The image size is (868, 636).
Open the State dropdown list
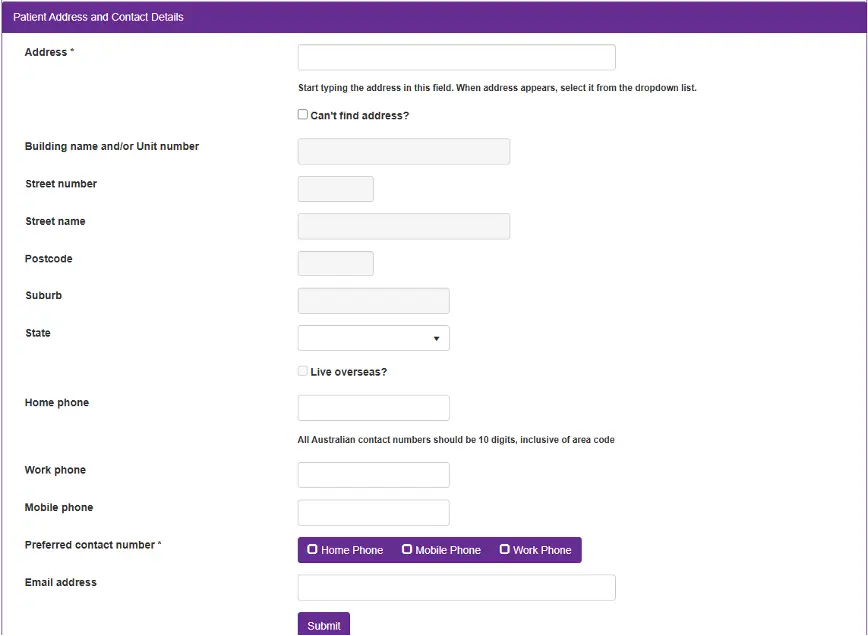coord(373,337)
